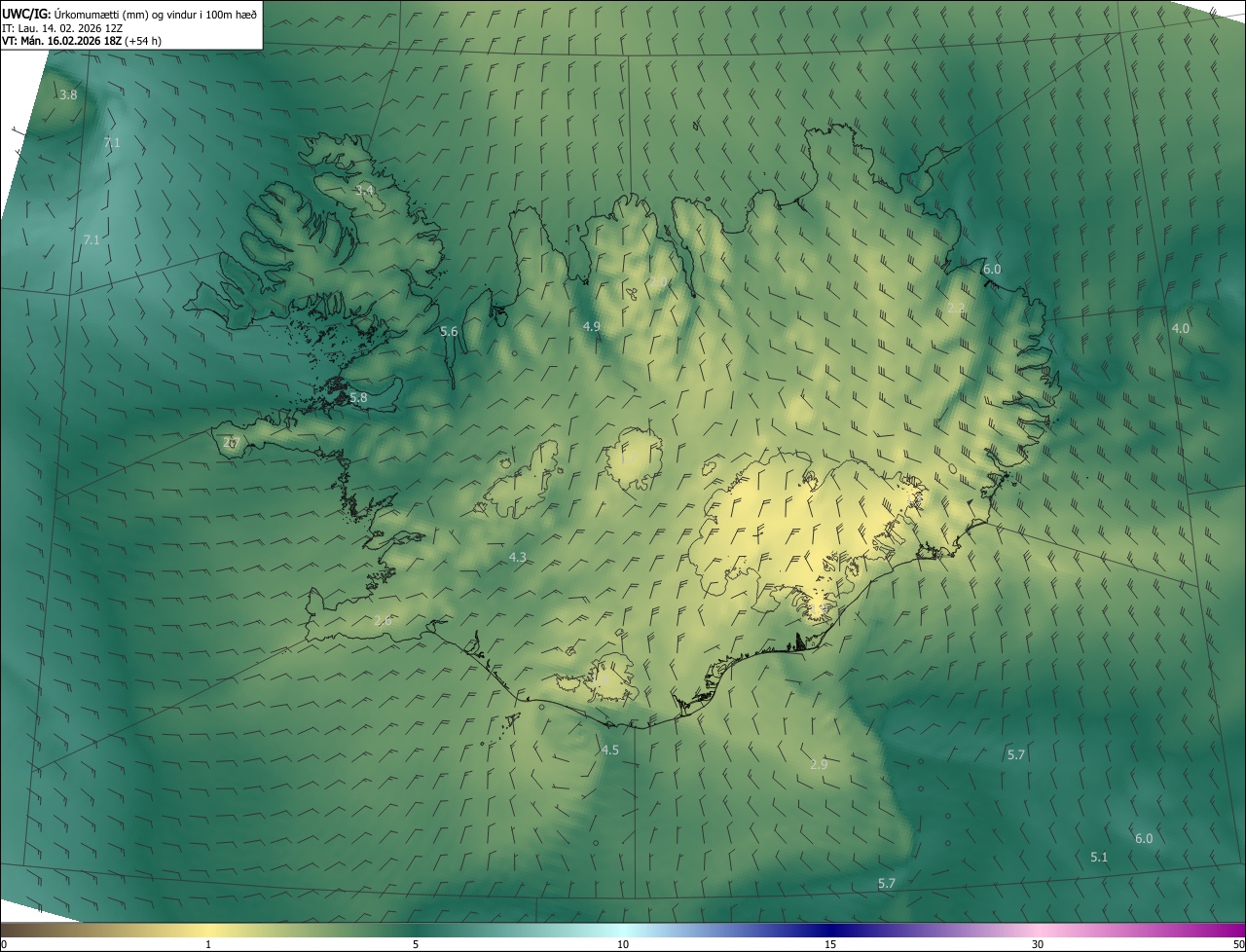The image size is (1246, 952).
Task: Click the "4.9" value on the map
Action: 591,326
